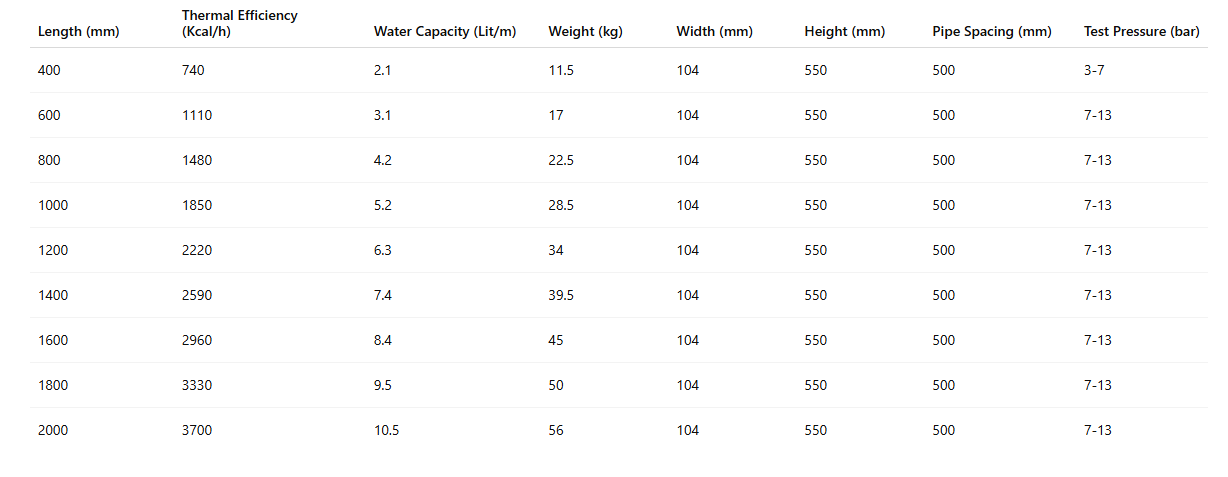
Task: Click the 10.5 water capacity cell
Action: [386, 431]
